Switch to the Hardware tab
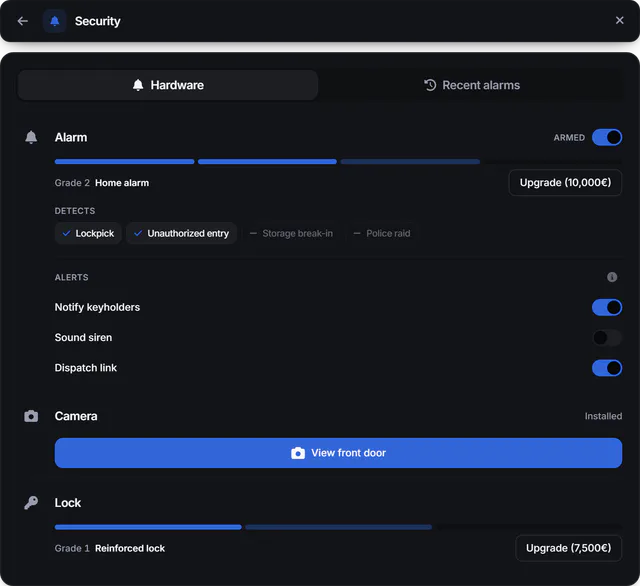The height and width of the screenshot is (586, 640). (x=168, y=85)
